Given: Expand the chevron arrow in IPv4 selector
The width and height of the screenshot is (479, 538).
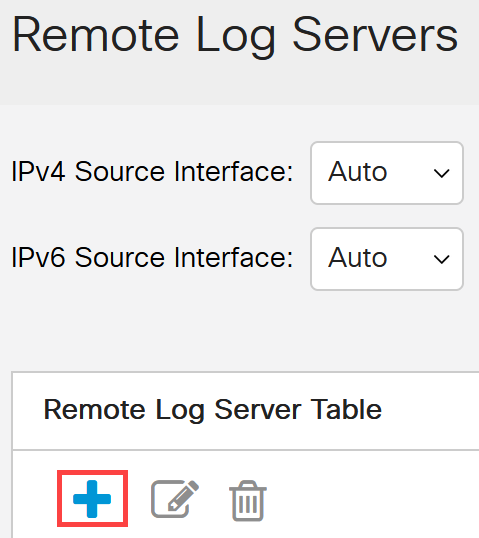Looking at the screenshot, I should coord(441,173).
